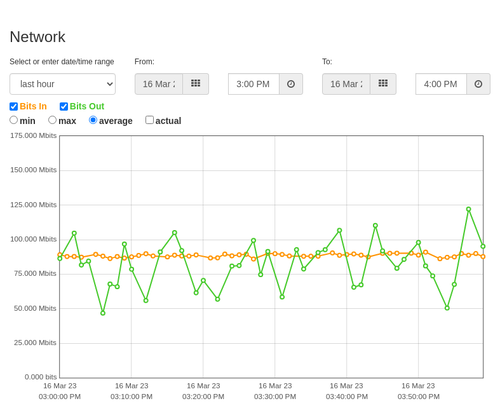500x403 pixels.
Task: Select the max radio button
Action: 52,120
